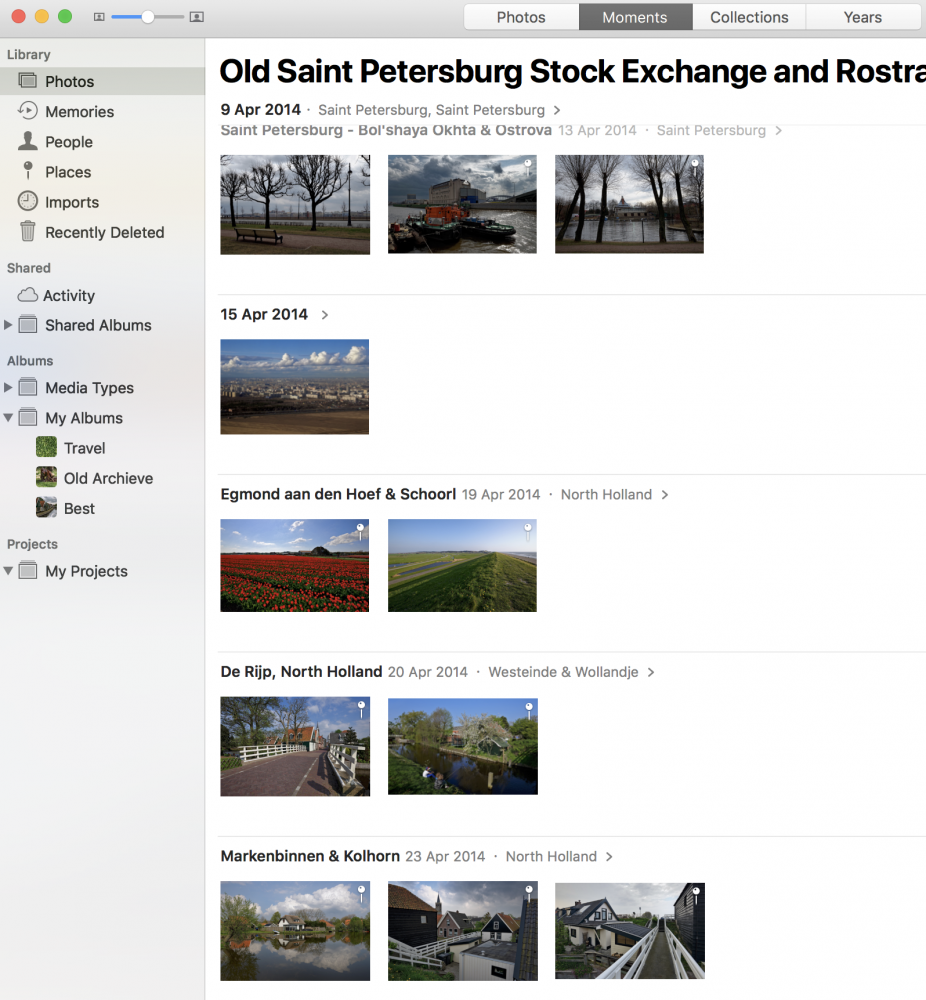
Task: Click the Travel album thumbnail icon
Action: click(x=46, y=447)
